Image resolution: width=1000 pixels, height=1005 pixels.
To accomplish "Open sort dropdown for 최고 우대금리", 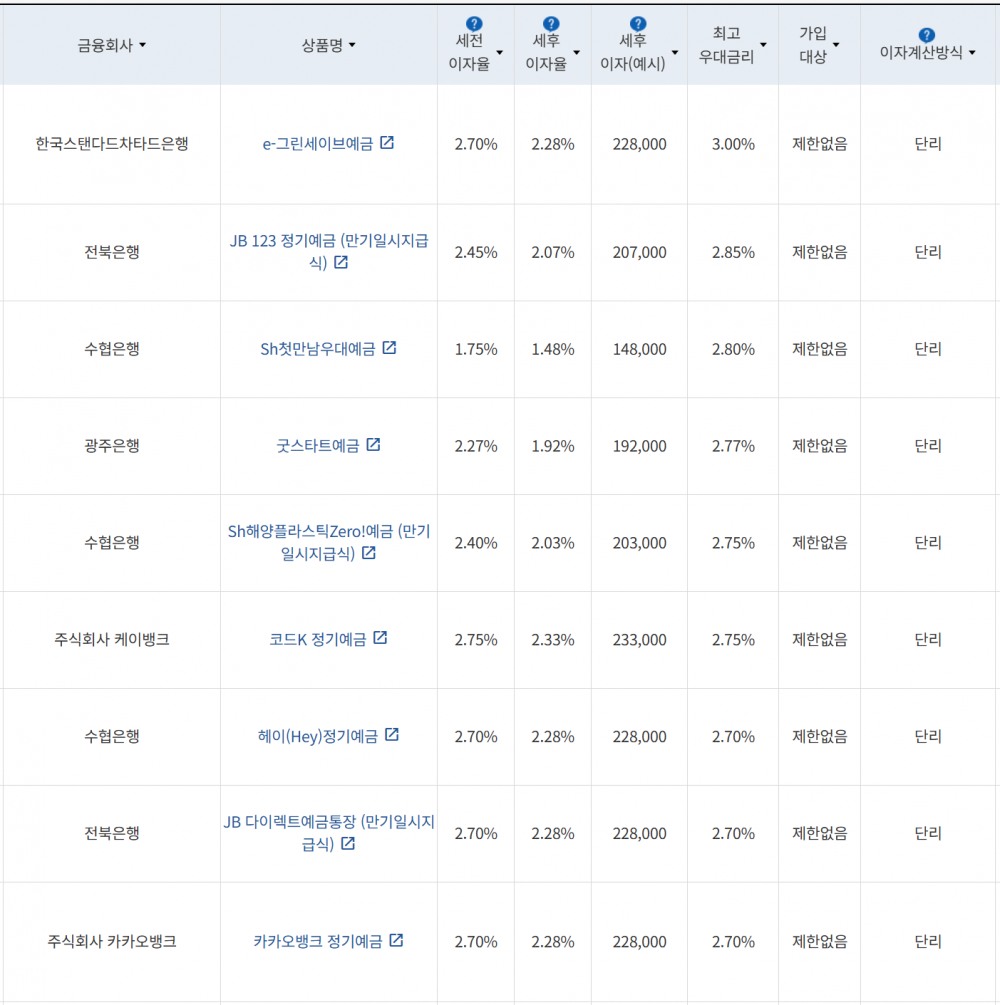I will pyautogui.click(x=762, y=44).
